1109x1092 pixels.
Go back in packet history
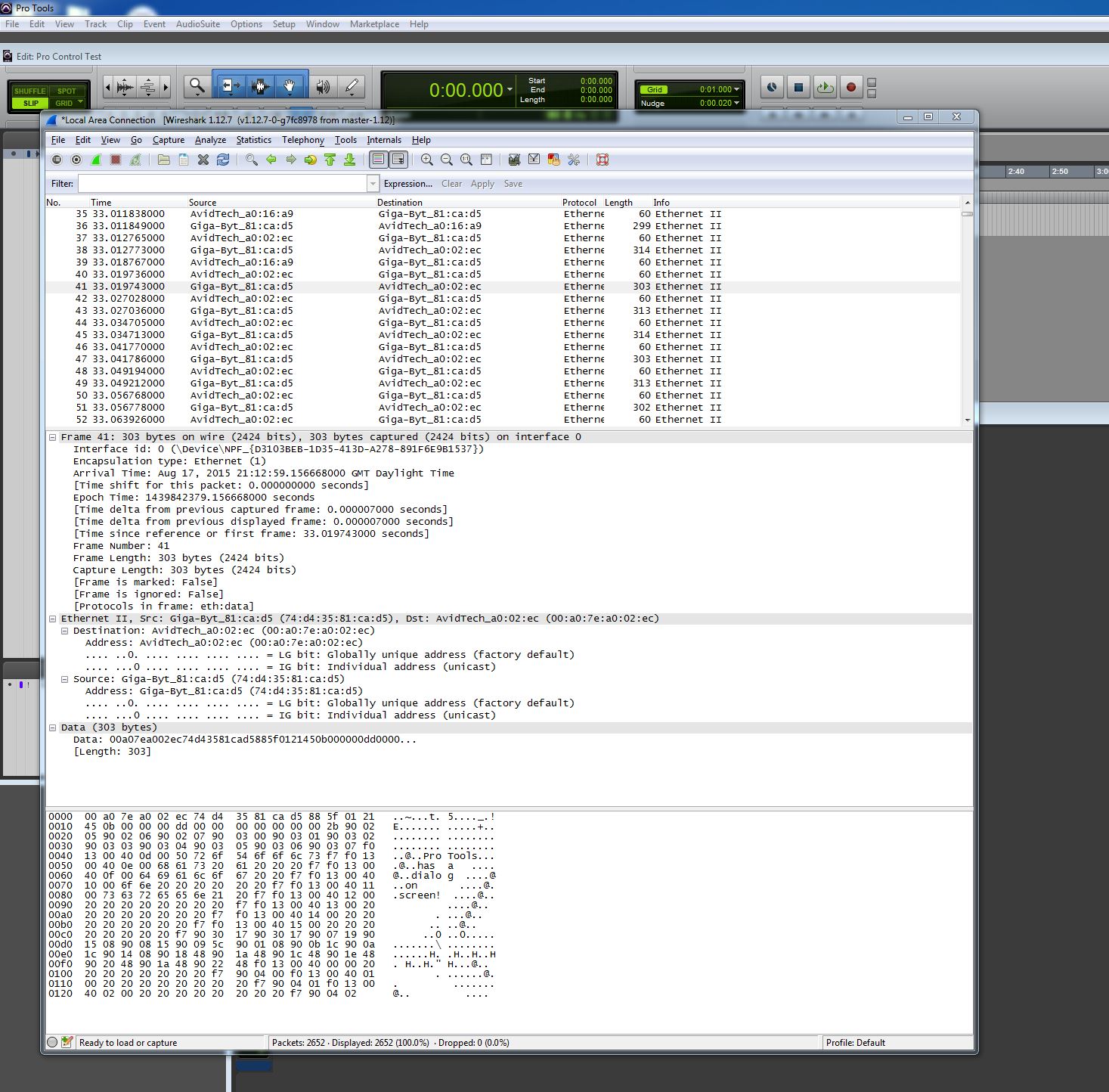point(271,160)
